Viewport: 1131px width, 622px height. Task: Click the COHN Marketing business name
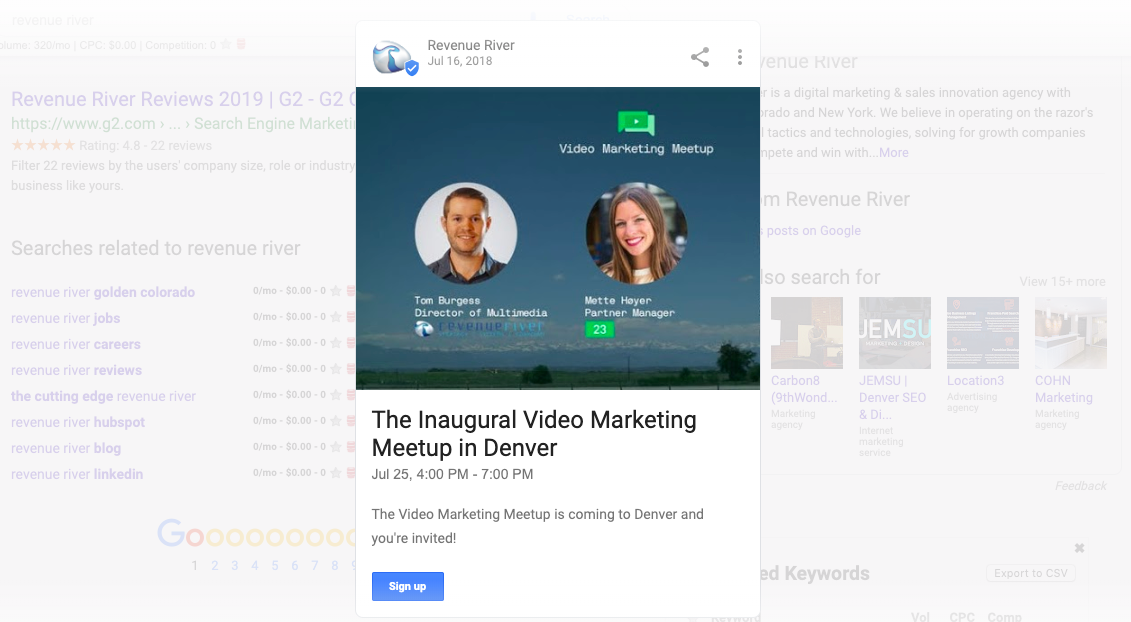[x=1064, y=389]
